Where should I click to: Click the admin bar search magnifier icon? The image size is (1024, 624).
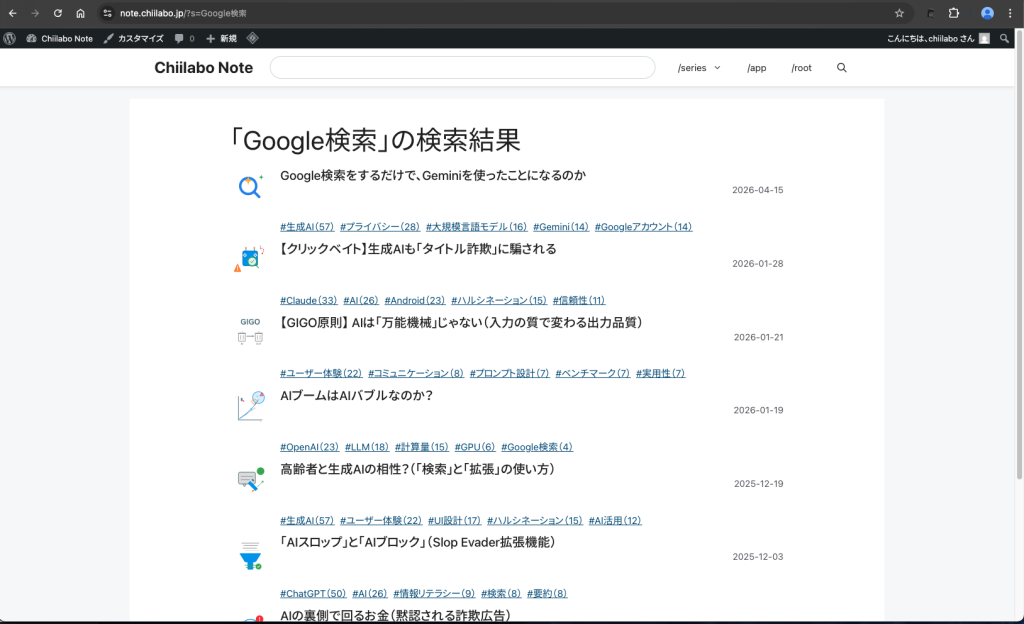1004,39
